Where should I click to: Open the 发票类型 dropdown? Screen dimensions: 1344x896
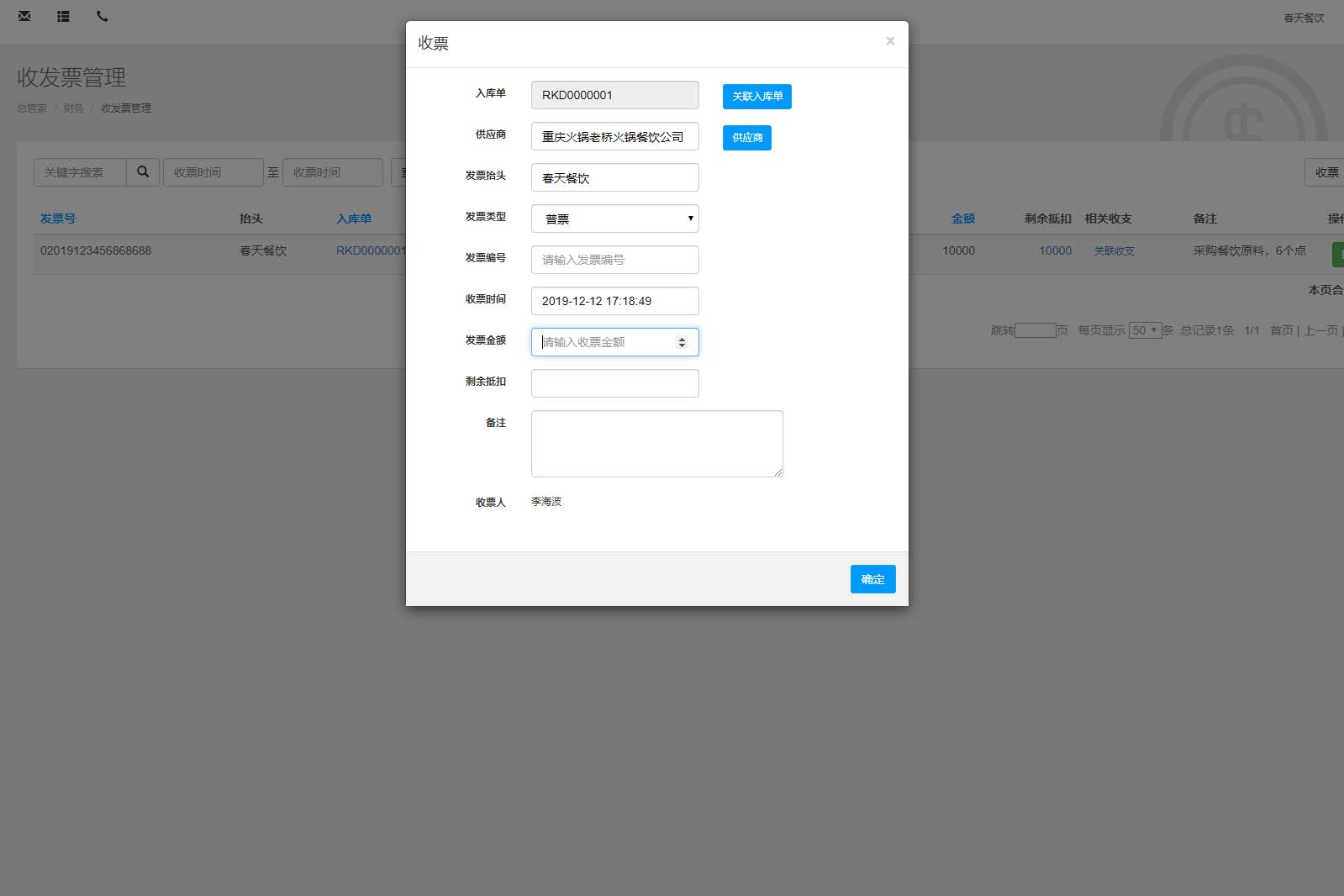point(614,219)
